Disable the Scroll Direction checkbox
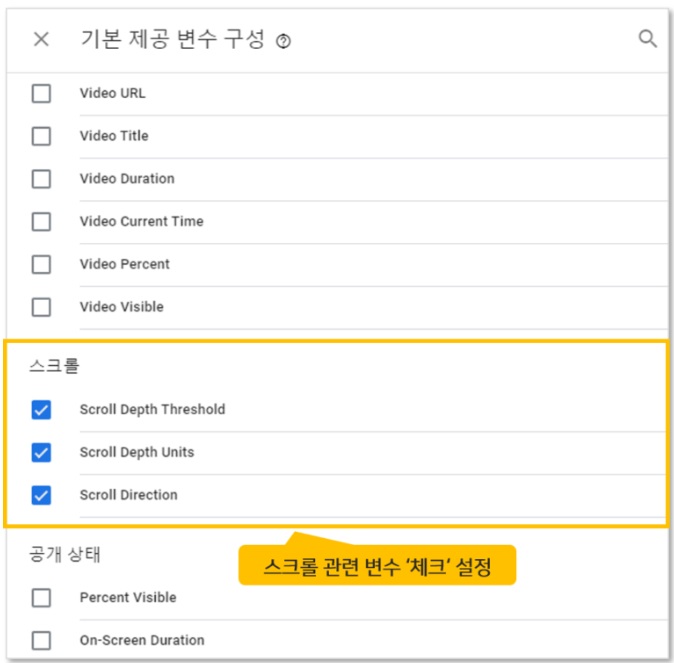 click(x=41, y=495)
